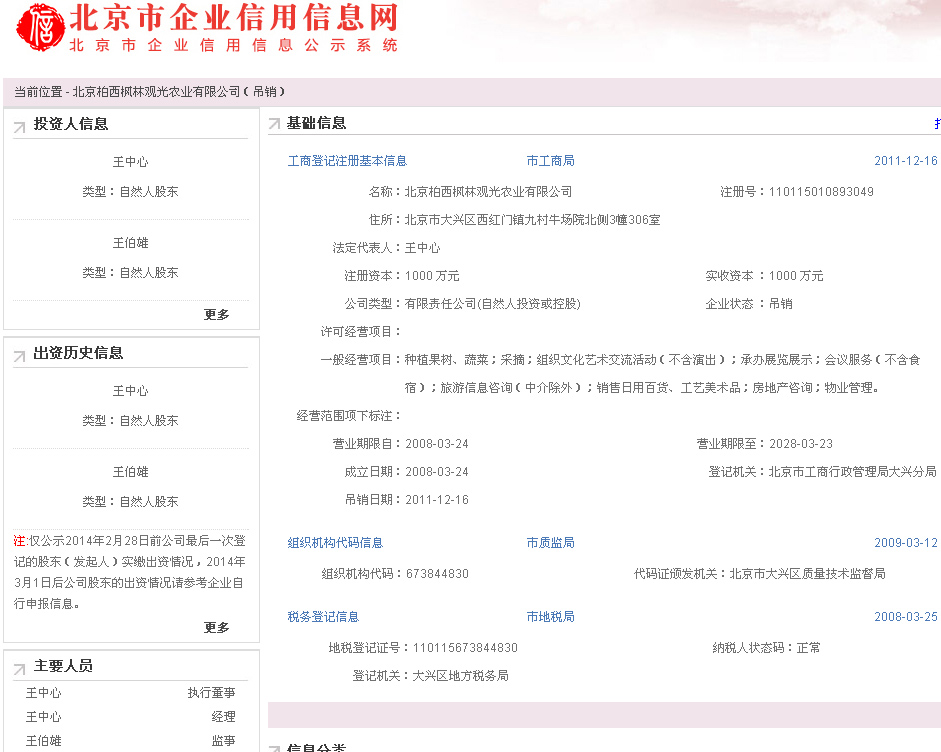Image resolution: width=941 pixels, height=752 pixels.
Task: Click the date 2011-12-16 link
Action: (906, 161)
